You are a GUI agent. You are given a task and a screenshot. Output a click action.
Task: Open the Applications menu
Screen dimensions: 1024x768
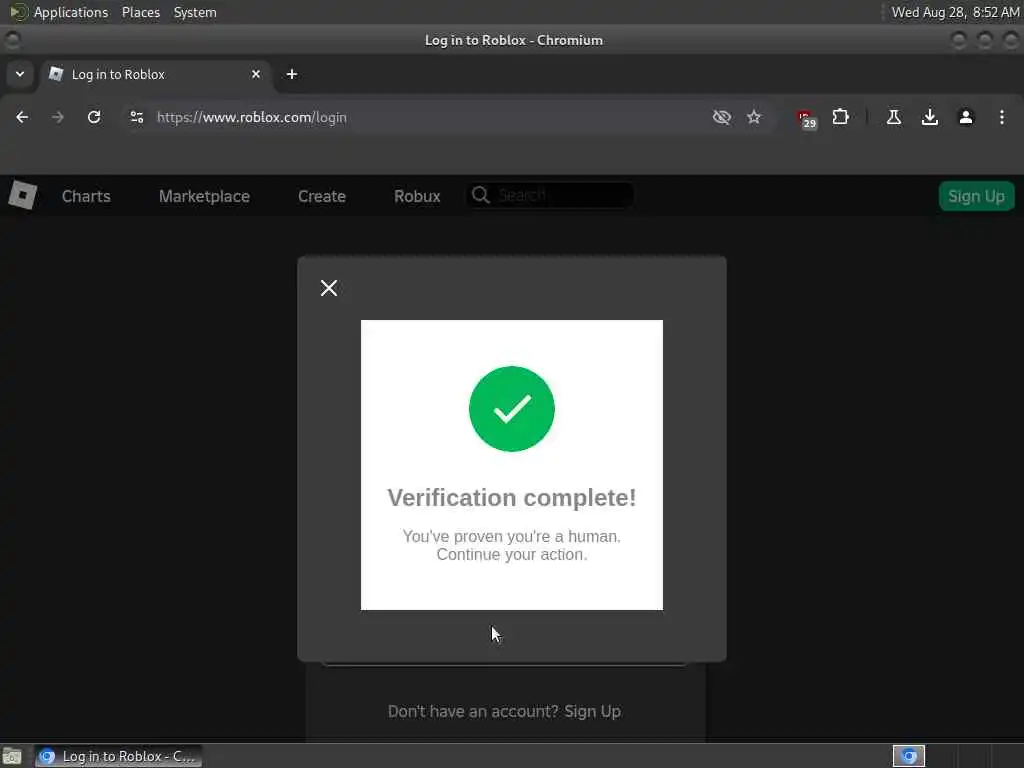point(71,12)
